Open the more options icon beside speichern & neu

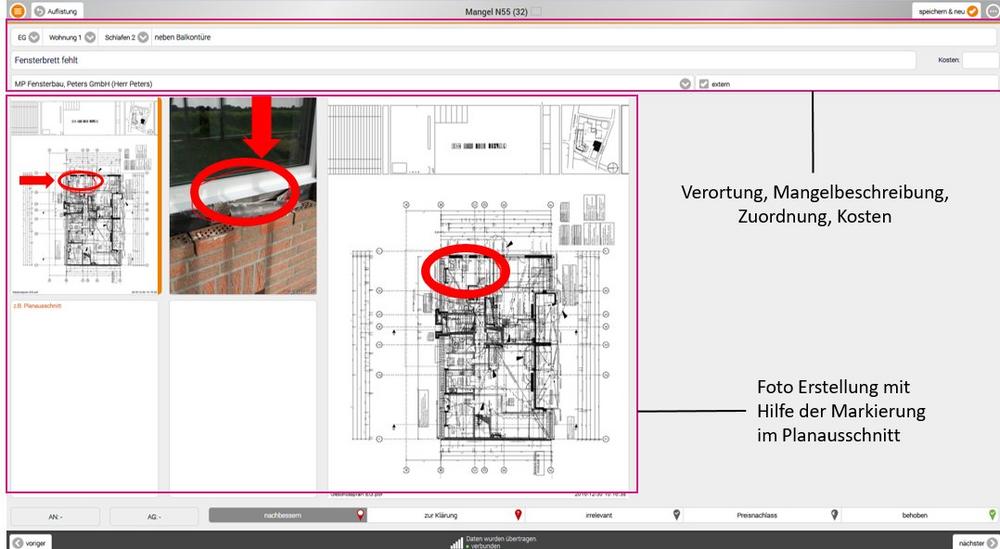point(992,11)
